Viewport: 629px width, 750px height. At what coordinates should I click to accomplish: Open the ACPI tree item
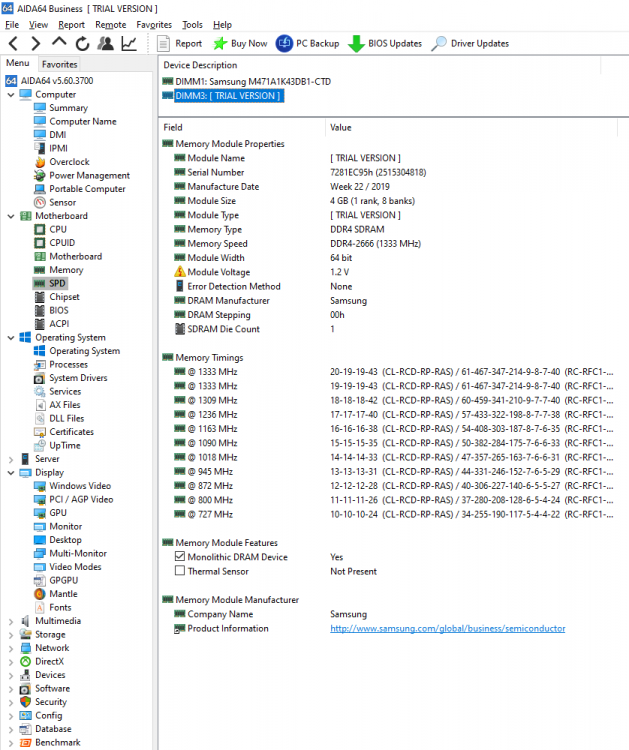coord(52,324)
